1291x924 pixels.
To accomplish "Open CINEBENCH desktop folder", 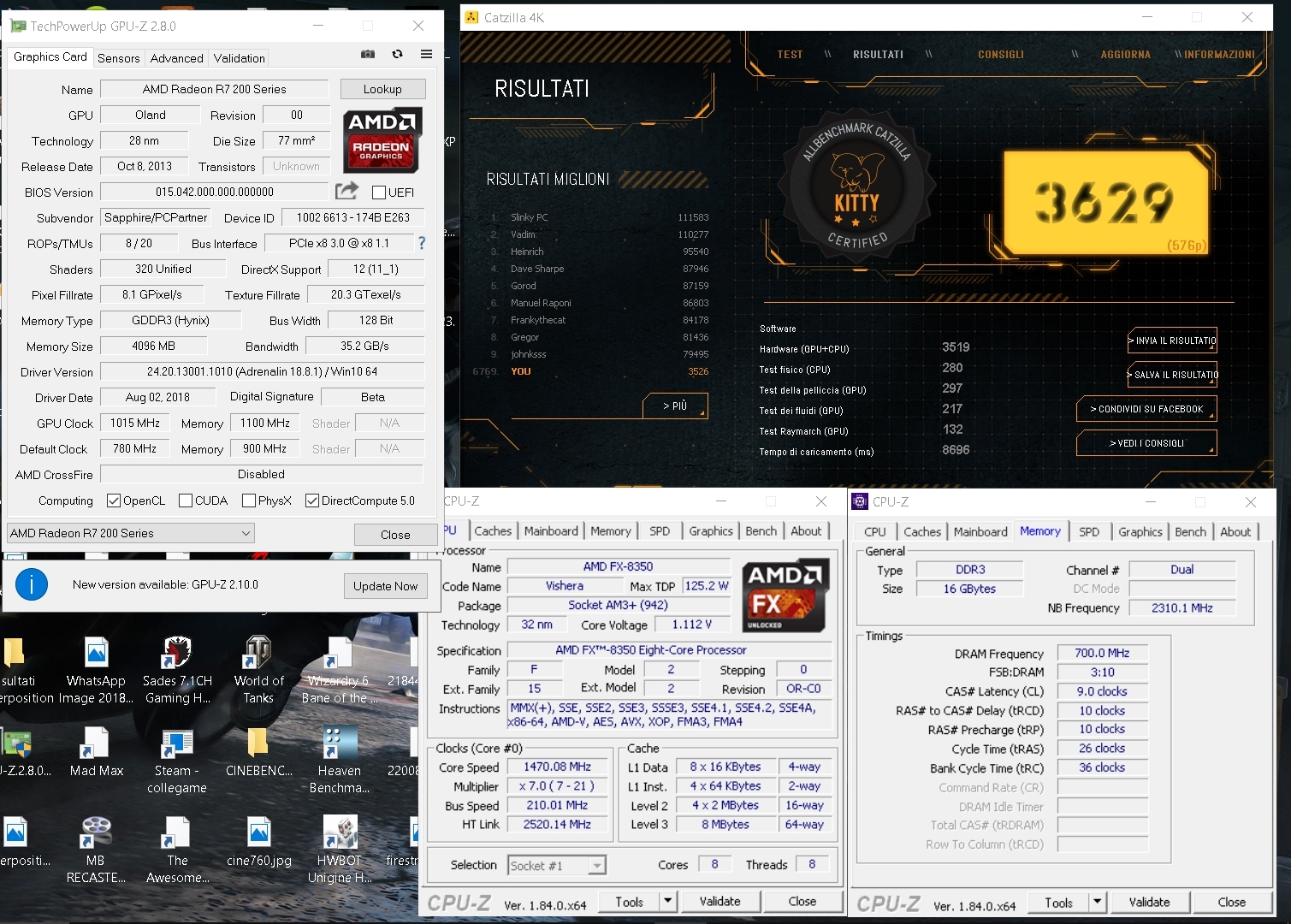I will 258,752.
